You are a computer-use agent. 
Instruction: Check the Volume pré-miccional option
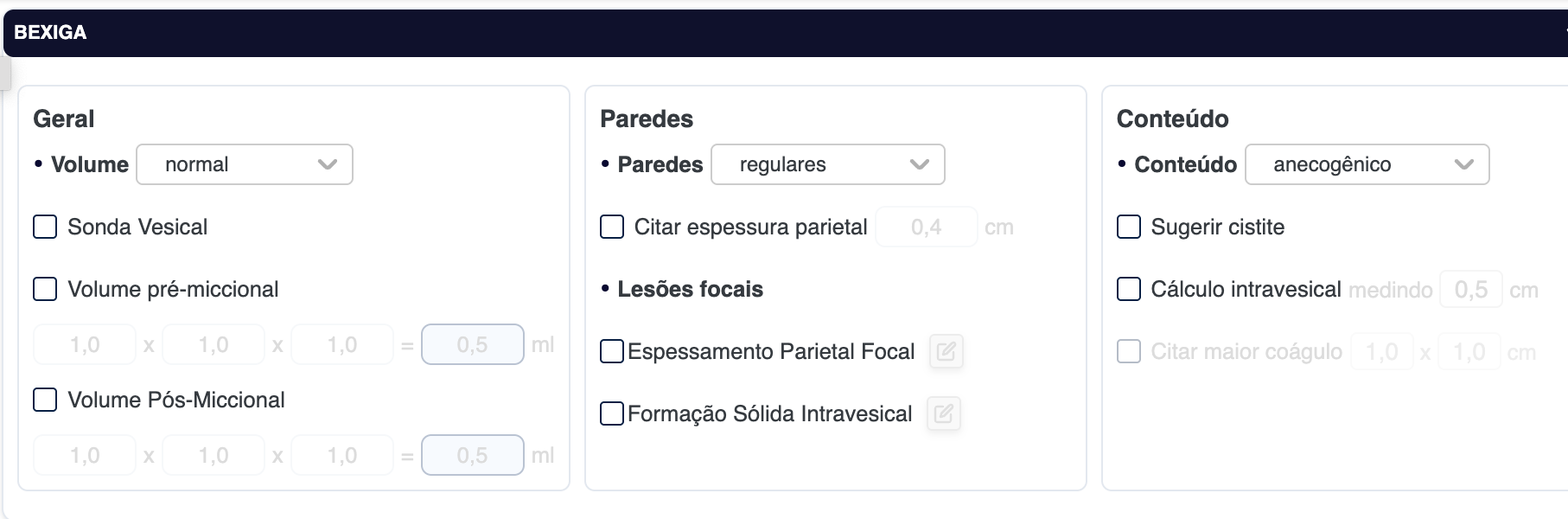click(45, 289)
